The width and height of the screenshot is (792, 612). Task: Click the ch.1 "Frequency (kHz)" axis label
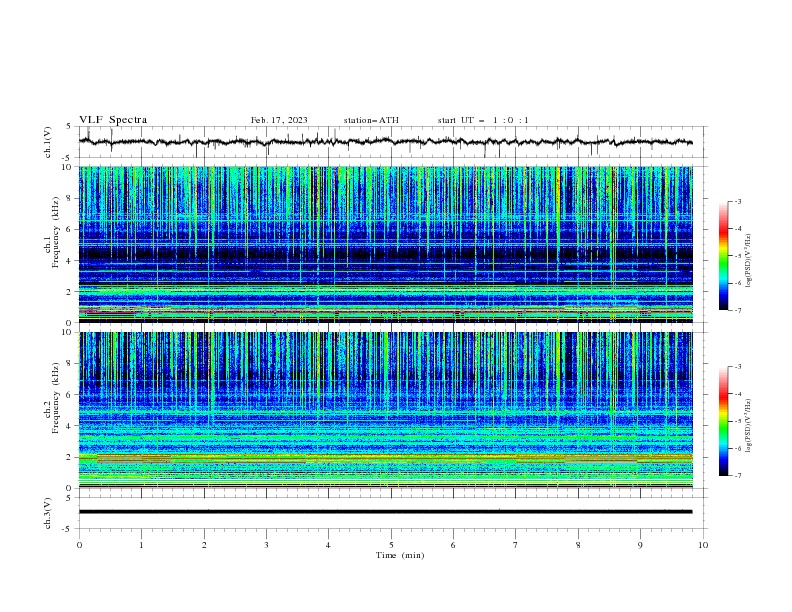pos(56,232)
